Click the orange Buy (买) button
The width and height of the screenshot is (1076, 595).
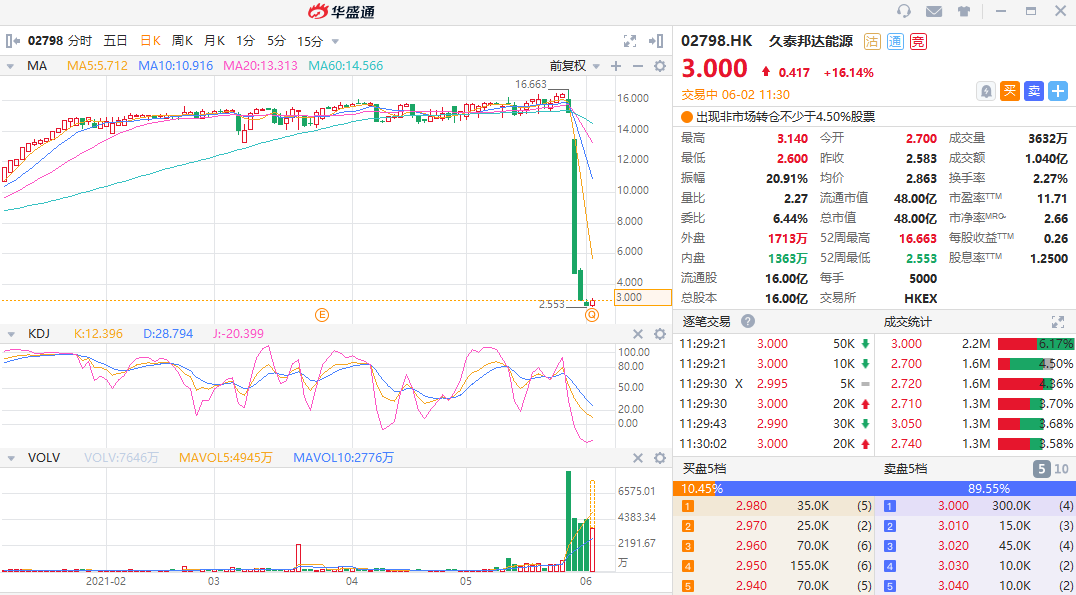click(x=1010, y=91)
